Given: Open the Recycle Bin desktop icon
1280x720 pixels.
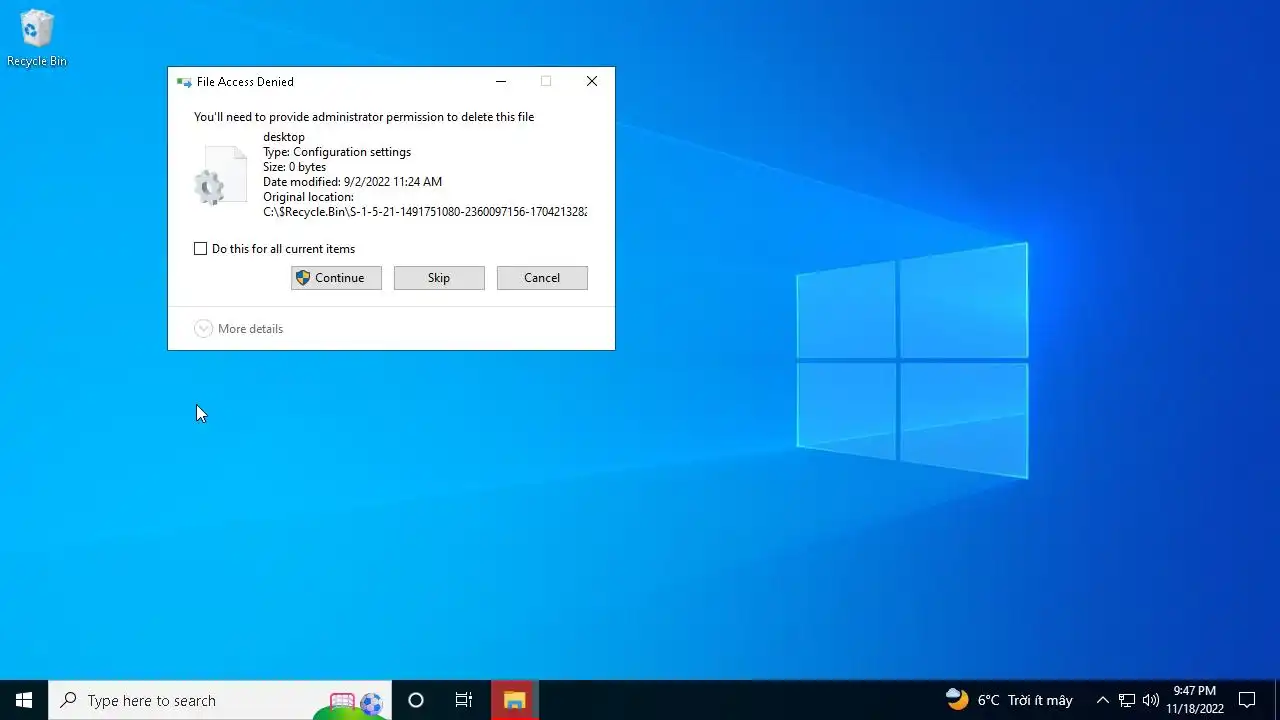Looking at the screenshot, I should click(37, 39).
